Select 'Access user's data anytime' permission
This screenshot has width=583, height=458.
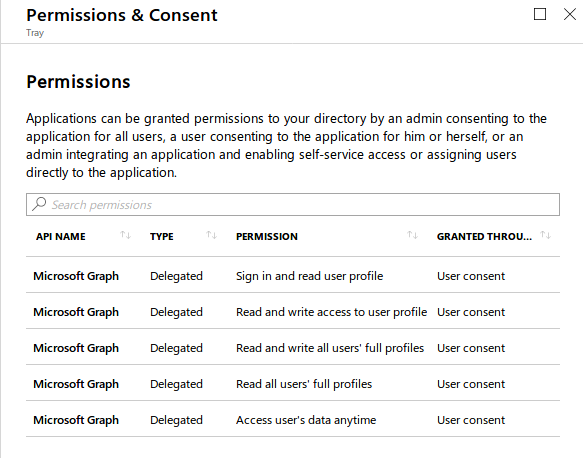(x=306, y=420)
